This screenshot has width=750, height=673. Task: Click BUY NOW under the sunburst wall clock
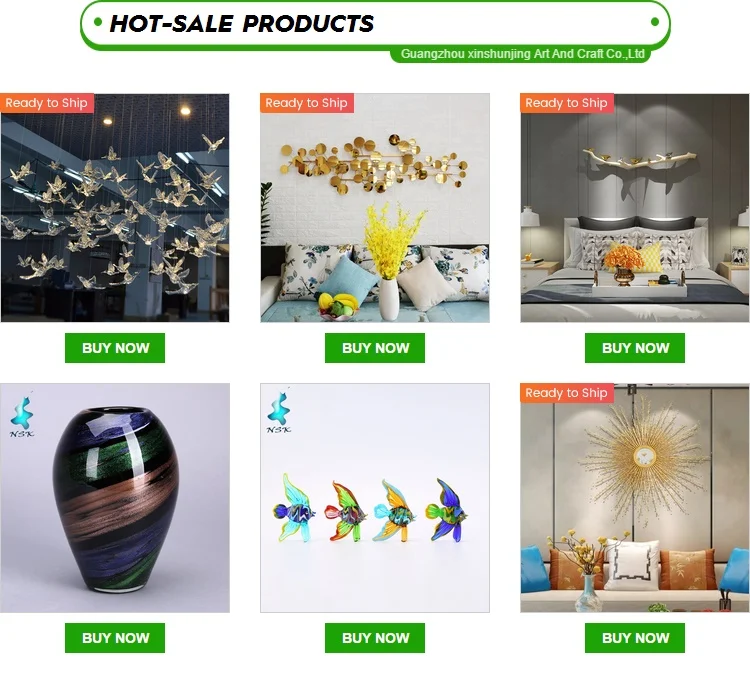coord(635,638)
